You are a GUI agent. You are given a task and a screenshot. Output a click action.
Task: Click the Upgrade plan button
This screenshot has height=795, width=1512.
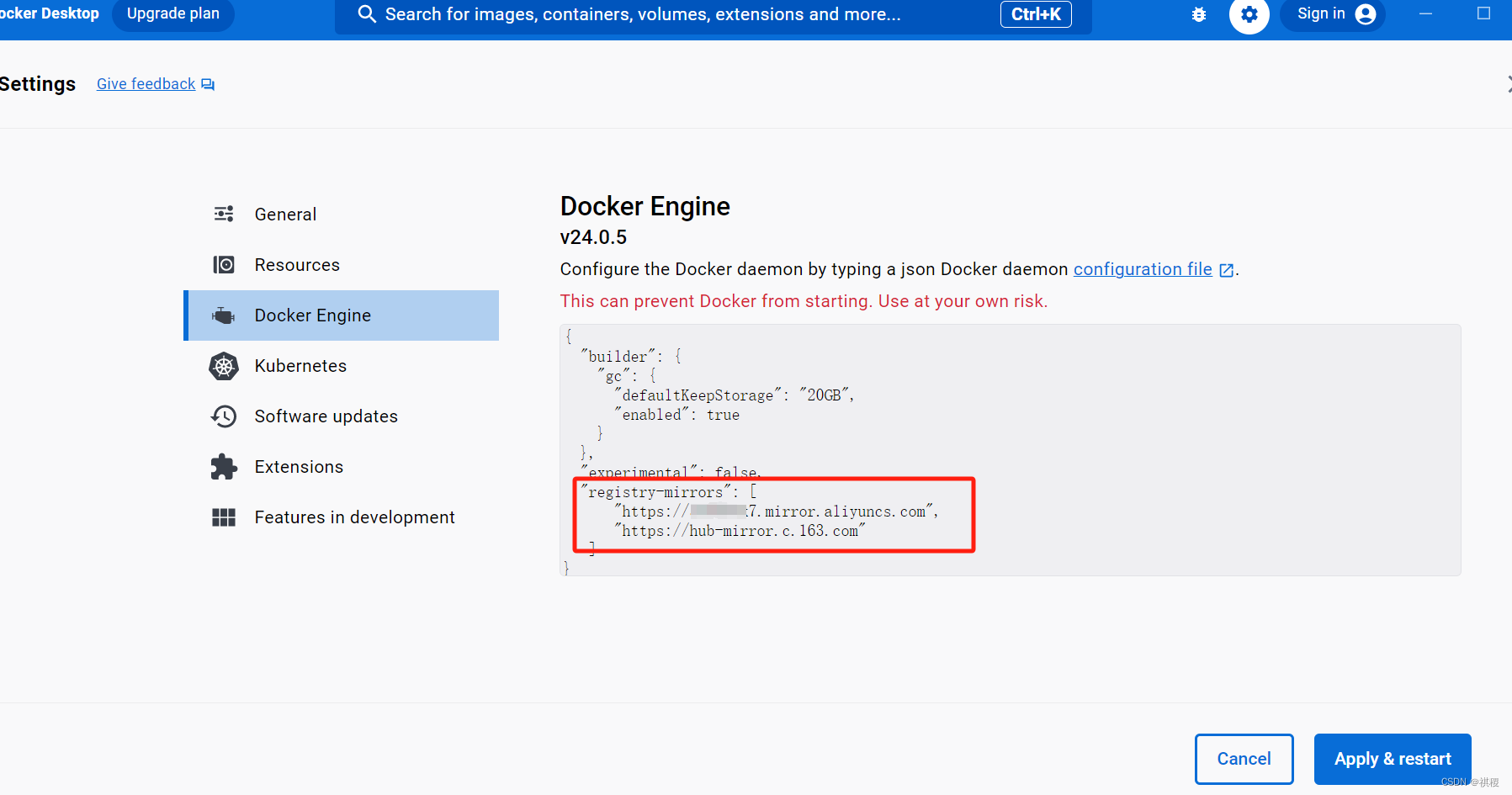[x=173, y=14]
